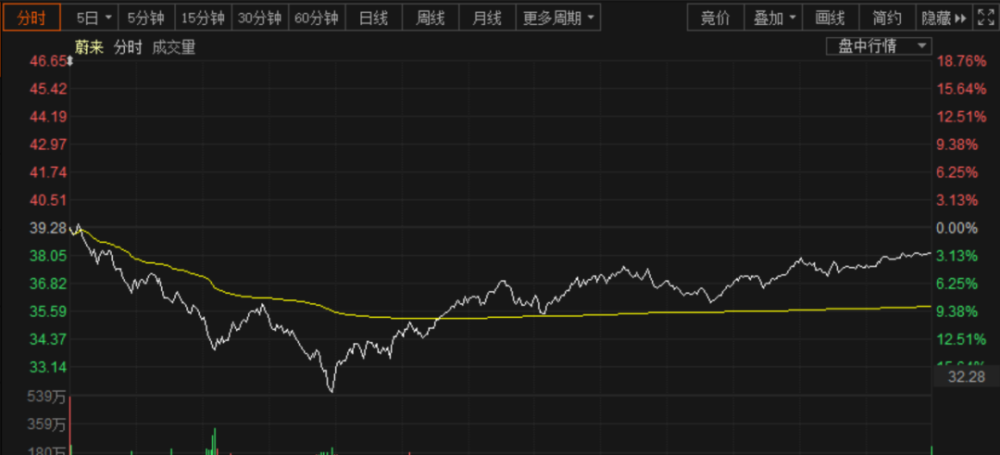This screenshot has height=455, width=1000.
Task: Click the yellow 分时 legend label
Action: (x=128, y=47)
